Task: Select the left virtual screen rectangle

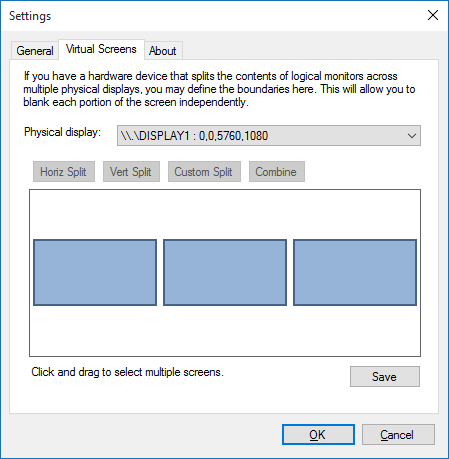Action: pos(95,272)
